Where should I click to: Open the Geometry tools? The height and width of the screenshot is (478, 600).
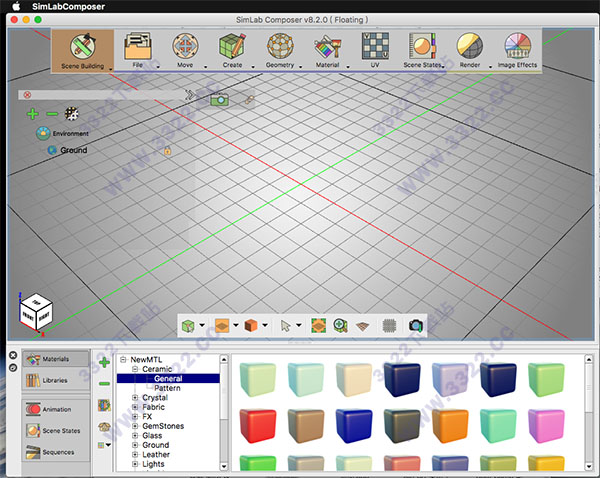coord(280,51)
